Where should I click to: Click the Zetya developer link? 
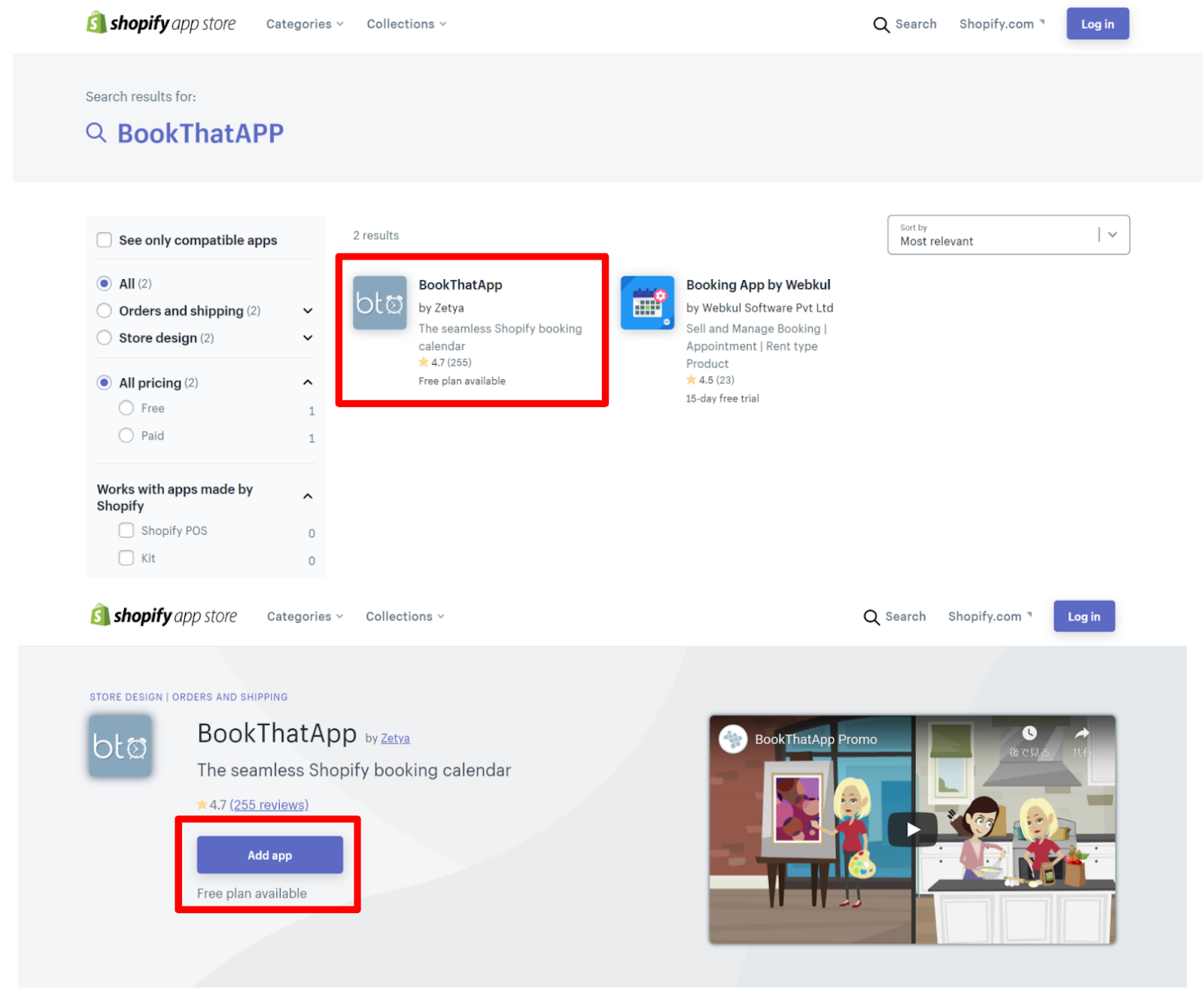[x=395, y=738]
